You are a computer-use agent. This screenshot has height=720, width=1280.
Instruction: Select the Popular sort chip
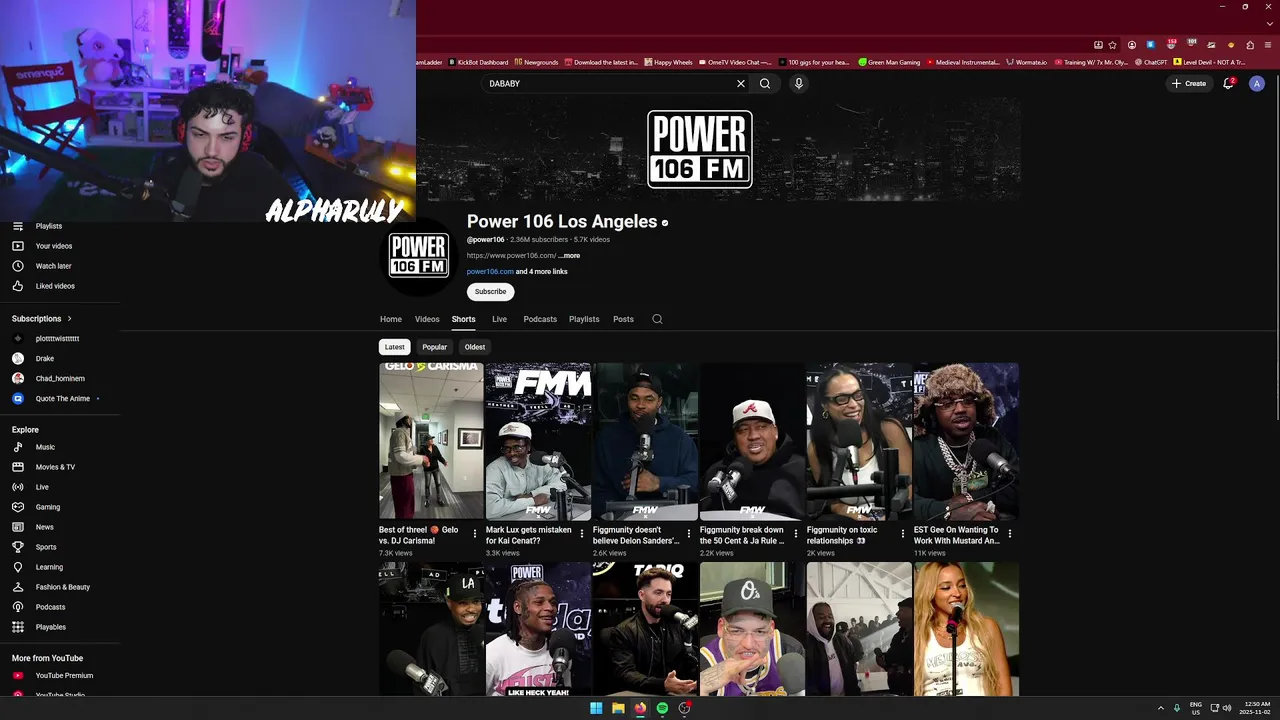pos(434,347)
